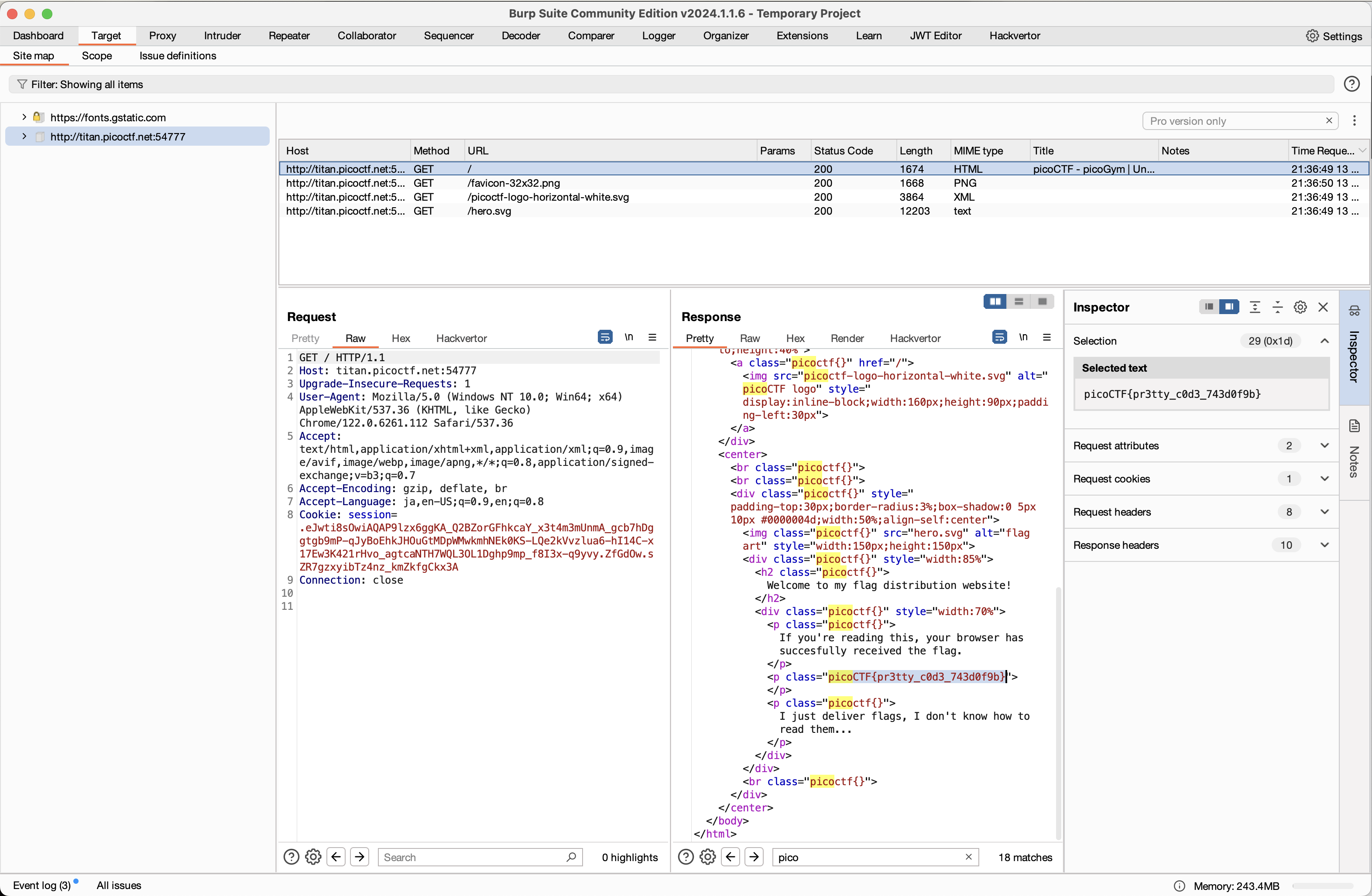Switch Response view to Render tab
The height and width of the screenshot is (896, 1372).
click(846, 338)
